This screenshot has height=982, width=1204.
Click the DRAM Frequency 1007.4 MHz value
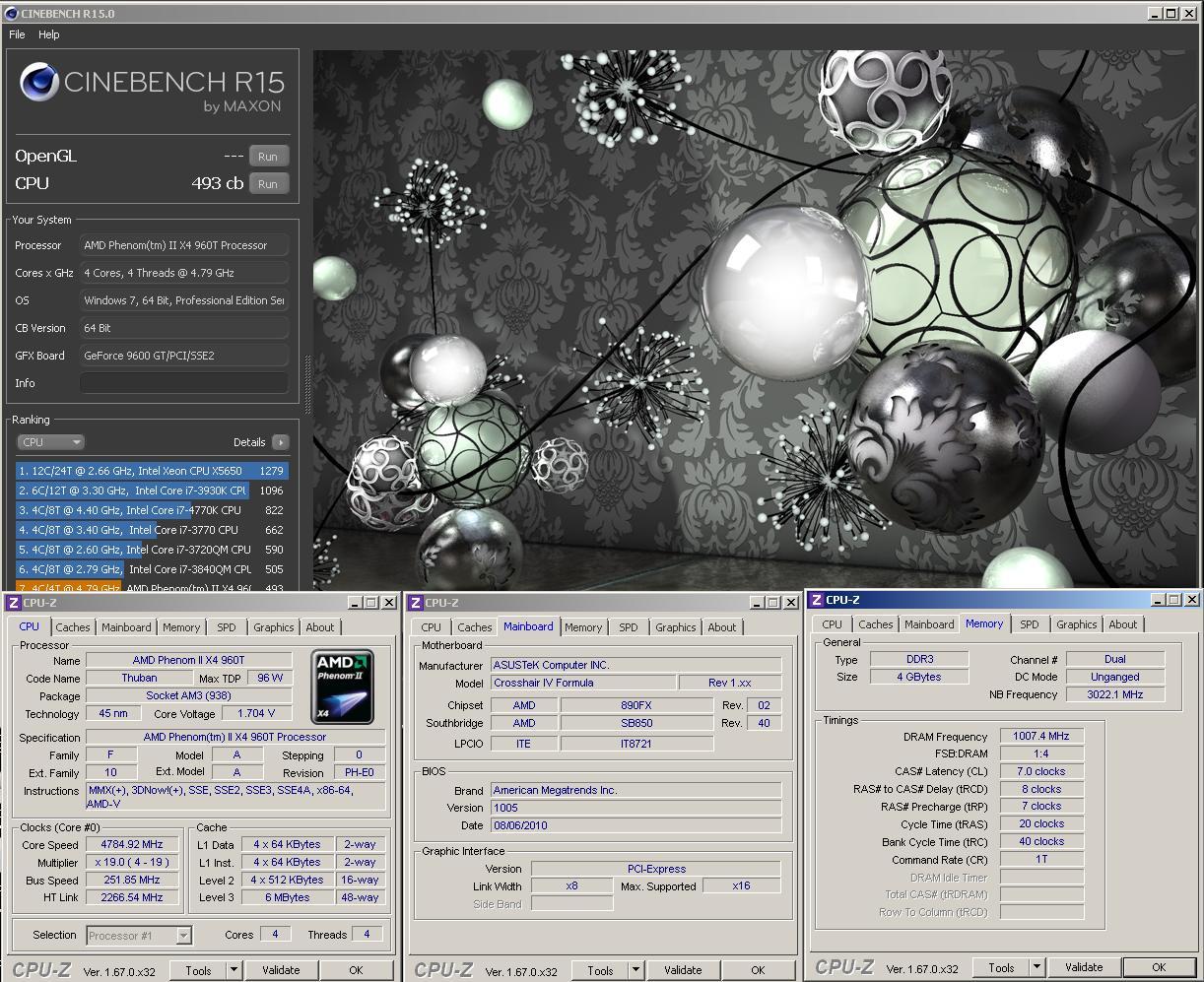coord(1041,736)
